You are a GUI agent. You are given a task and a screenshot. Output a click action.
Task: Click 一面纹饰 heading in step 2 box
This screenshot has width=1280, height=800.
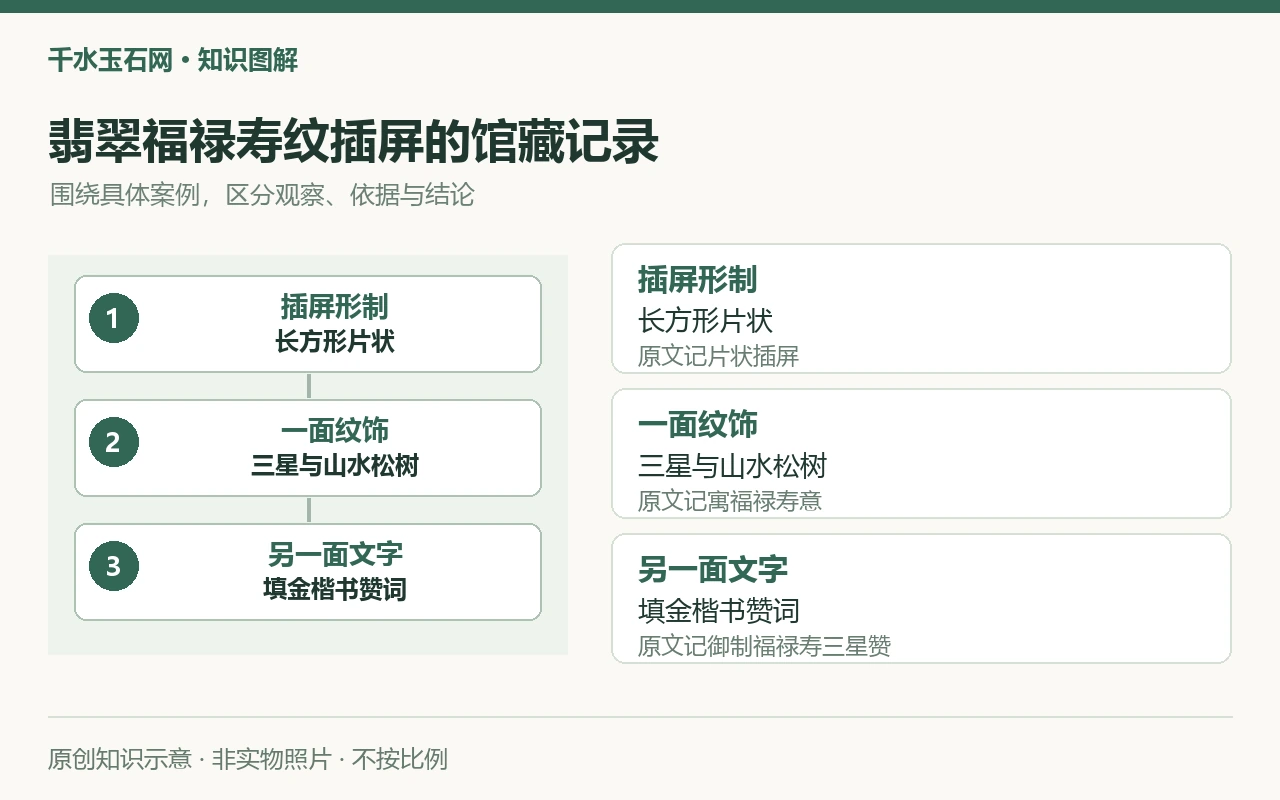335,431
